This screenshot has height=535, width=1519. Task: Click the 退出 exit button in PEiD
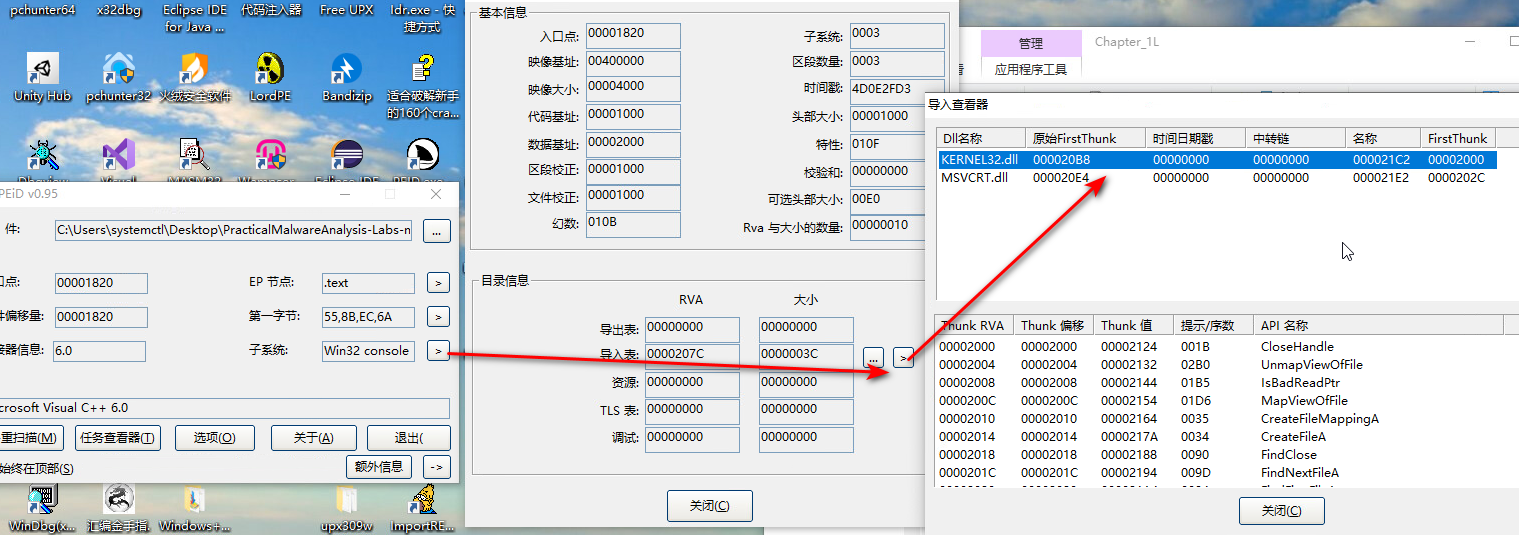(408, 438)
